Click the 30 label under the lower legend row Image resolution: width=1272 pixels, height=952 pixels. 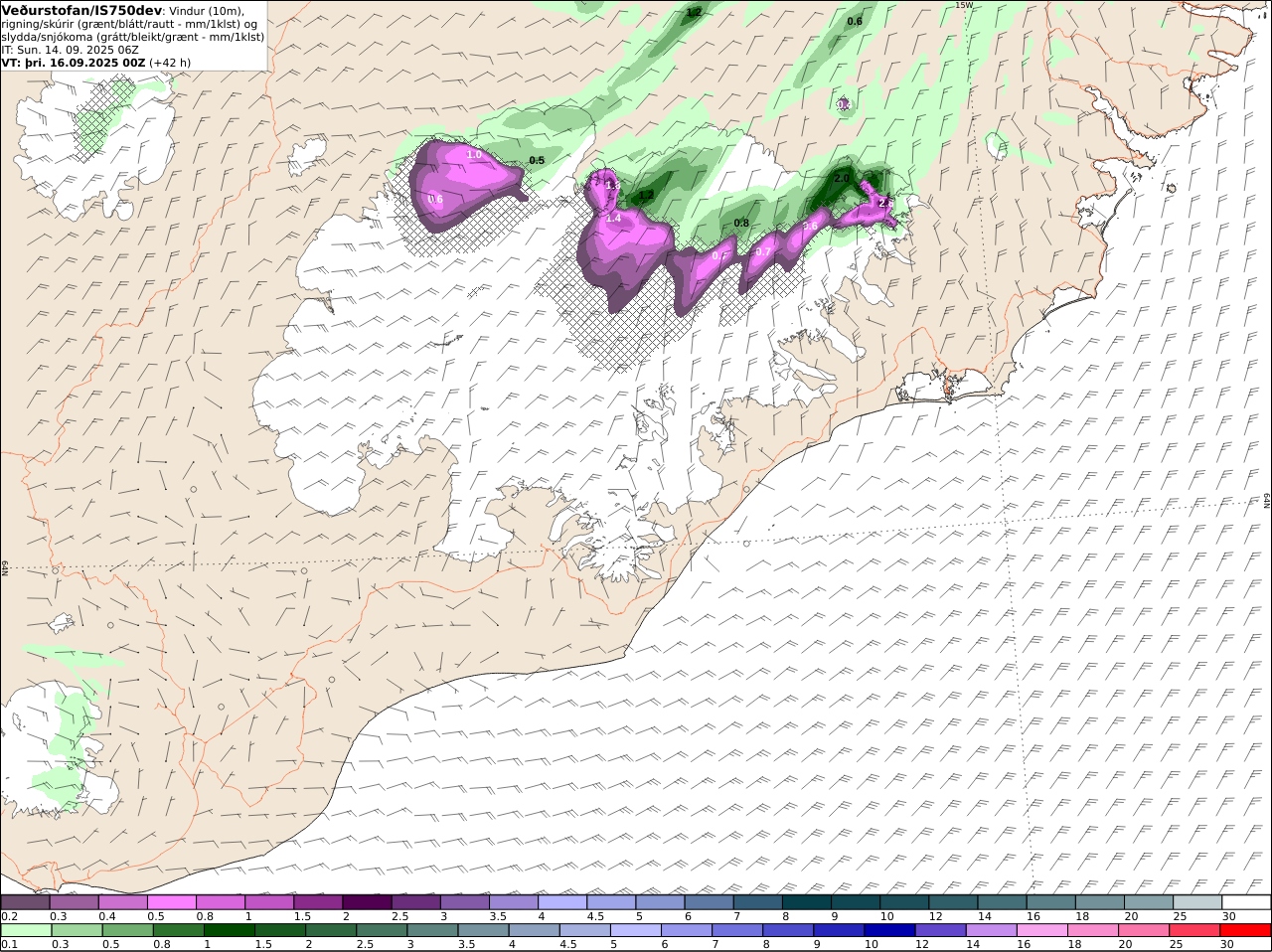(x=1226, y=945)
